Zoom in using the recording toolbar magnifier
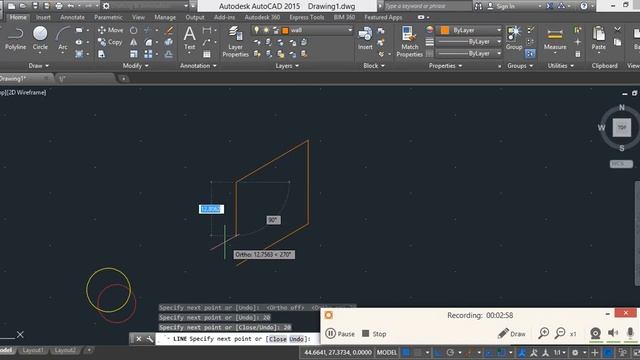Screen dimensions: 640x360 (x=544, y=333)
